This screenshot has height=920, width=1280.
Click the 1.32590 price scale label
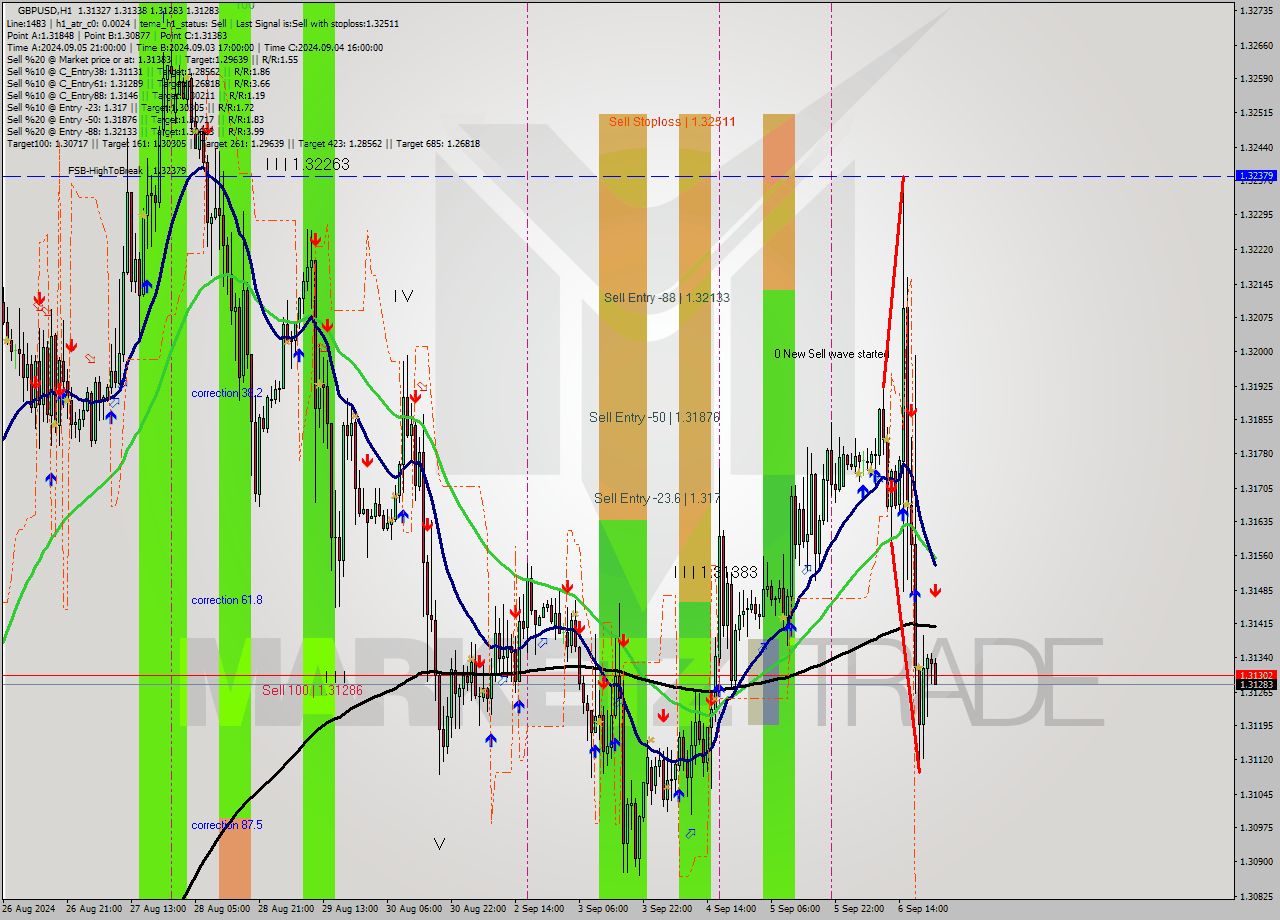[1256, 79]
